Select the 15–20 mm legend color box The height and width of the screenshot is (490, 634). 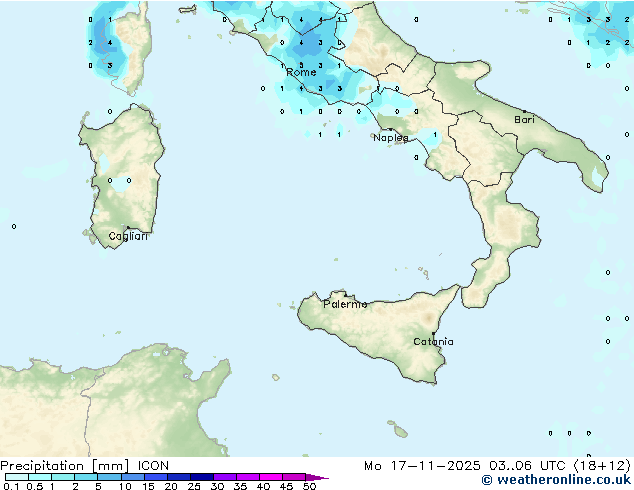tap(155, 477)
